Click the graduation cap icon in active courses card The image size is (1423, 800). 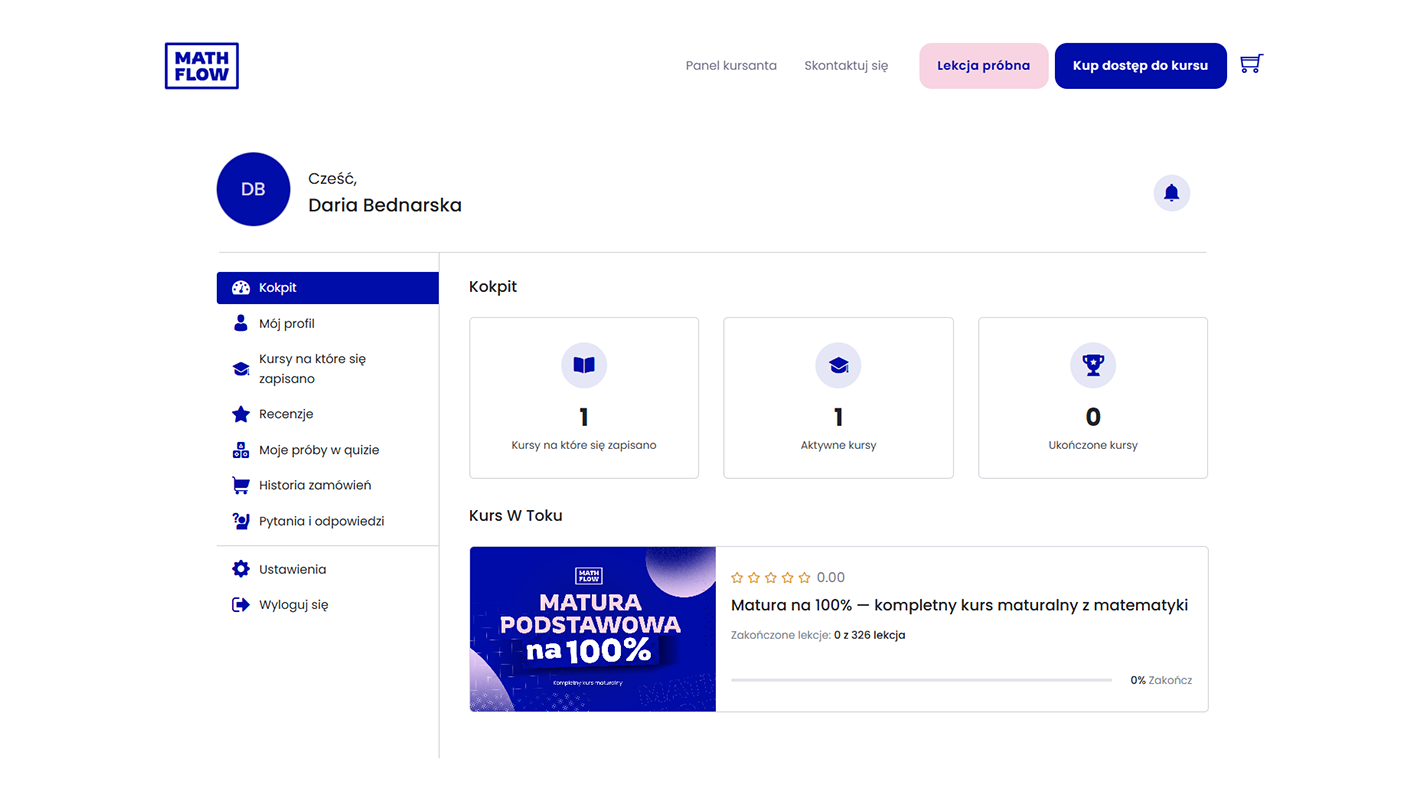(x=838, y=365)
